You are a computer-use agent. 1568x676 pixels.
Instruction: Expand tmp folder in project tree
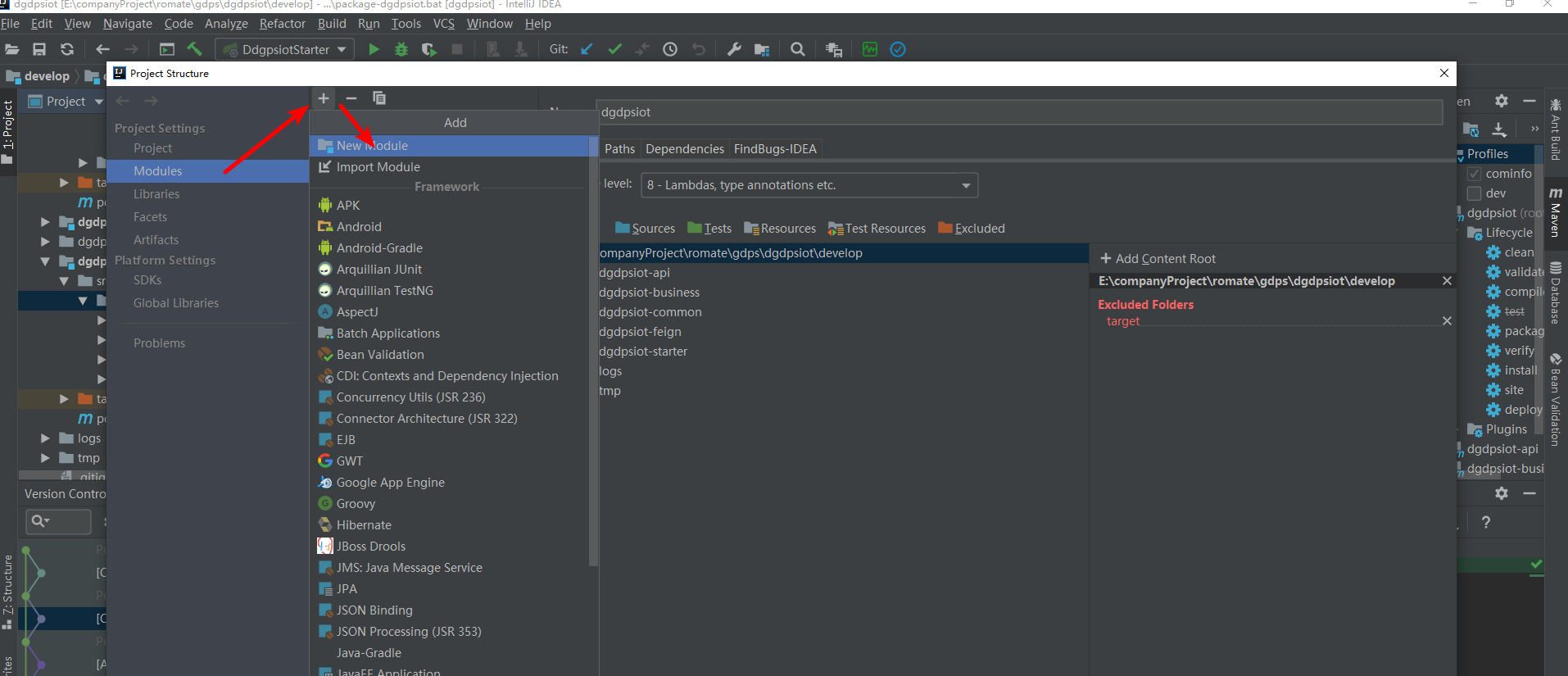pyautogui.click(x=46, y=458)
